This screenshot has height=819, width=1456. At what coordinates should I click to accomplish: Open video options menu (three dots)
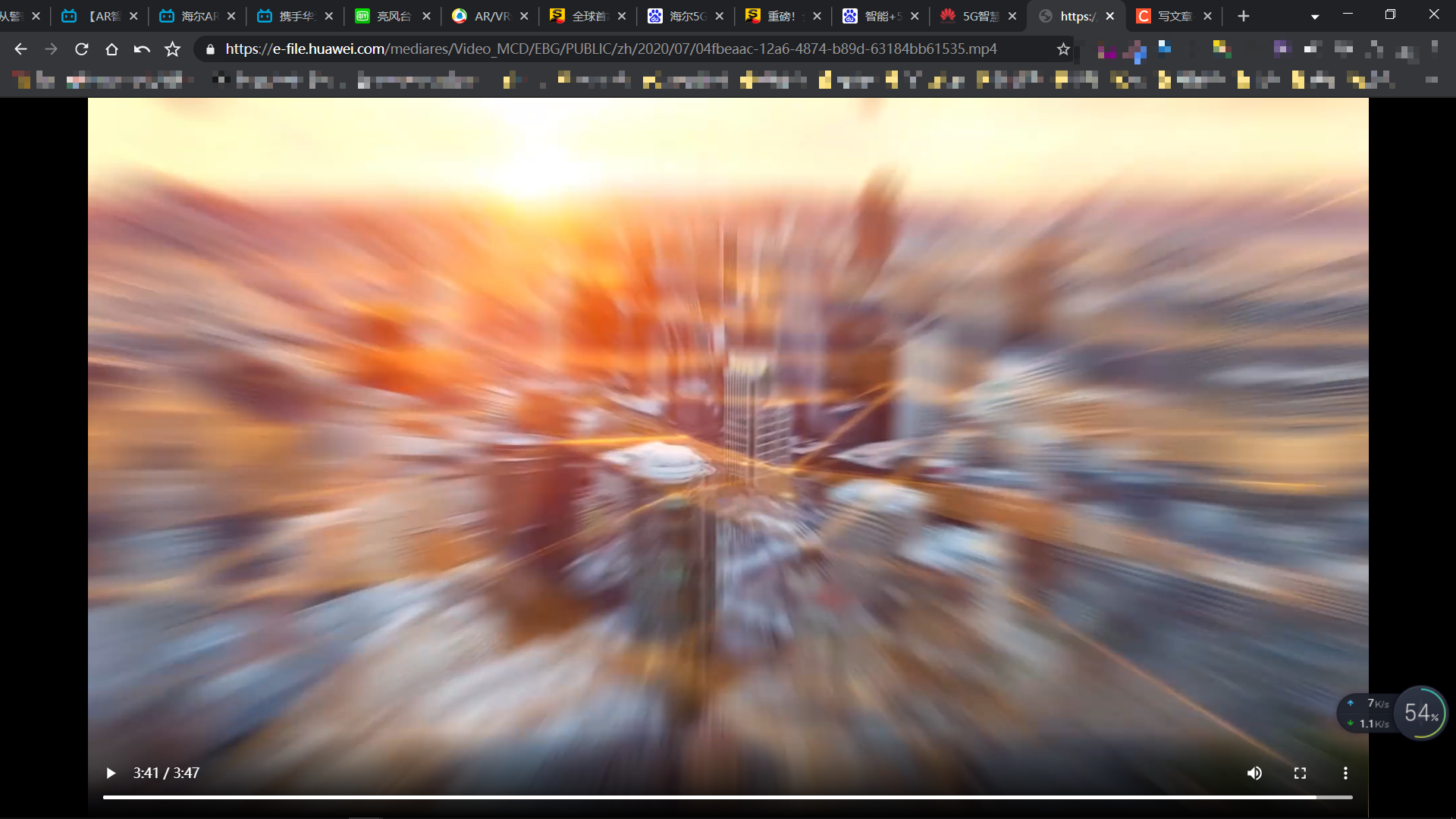pyautogui.click(x=1345, y=773)
